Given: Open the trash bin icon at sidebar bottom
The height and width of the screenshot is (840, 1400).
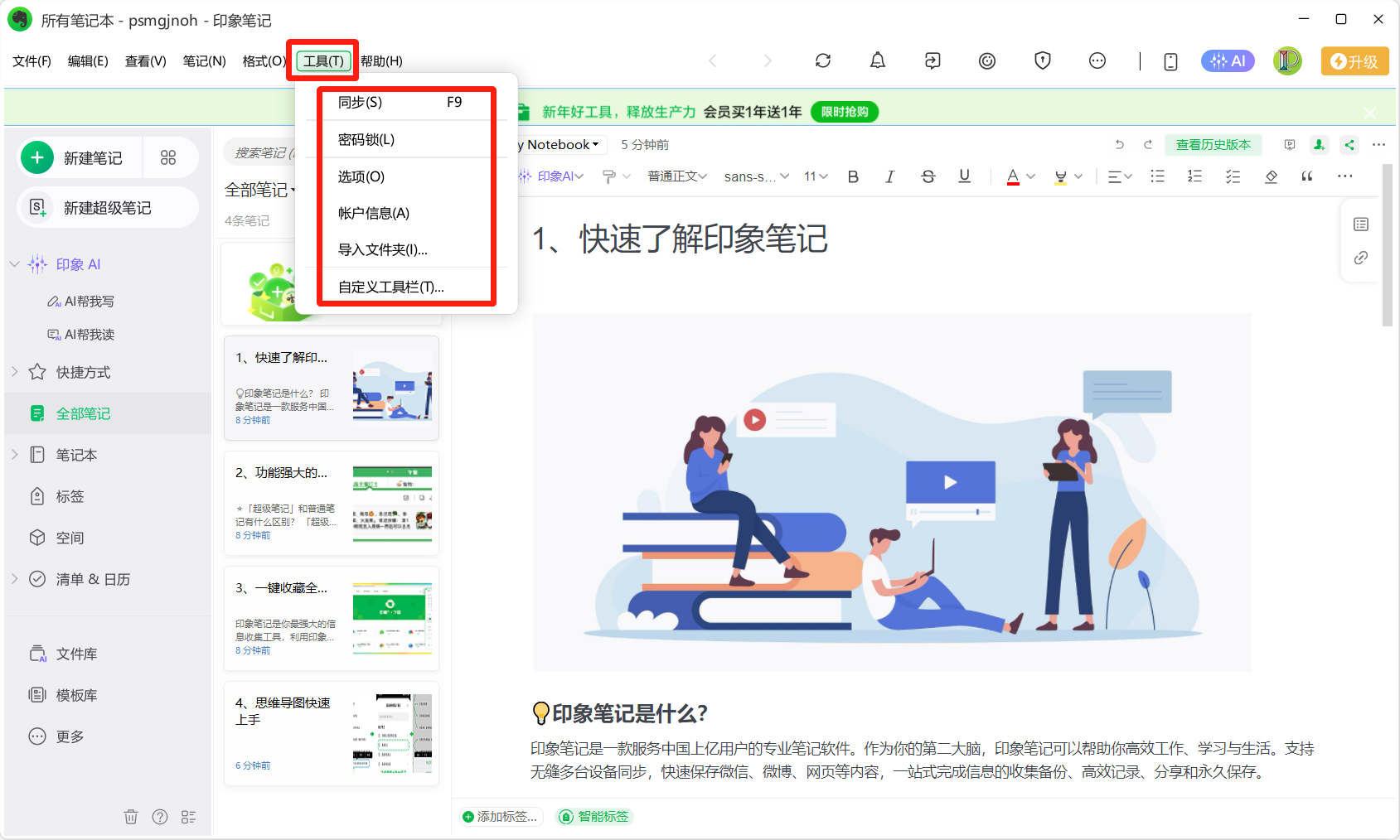Looking at the screenshot, I should click(131, 817).
